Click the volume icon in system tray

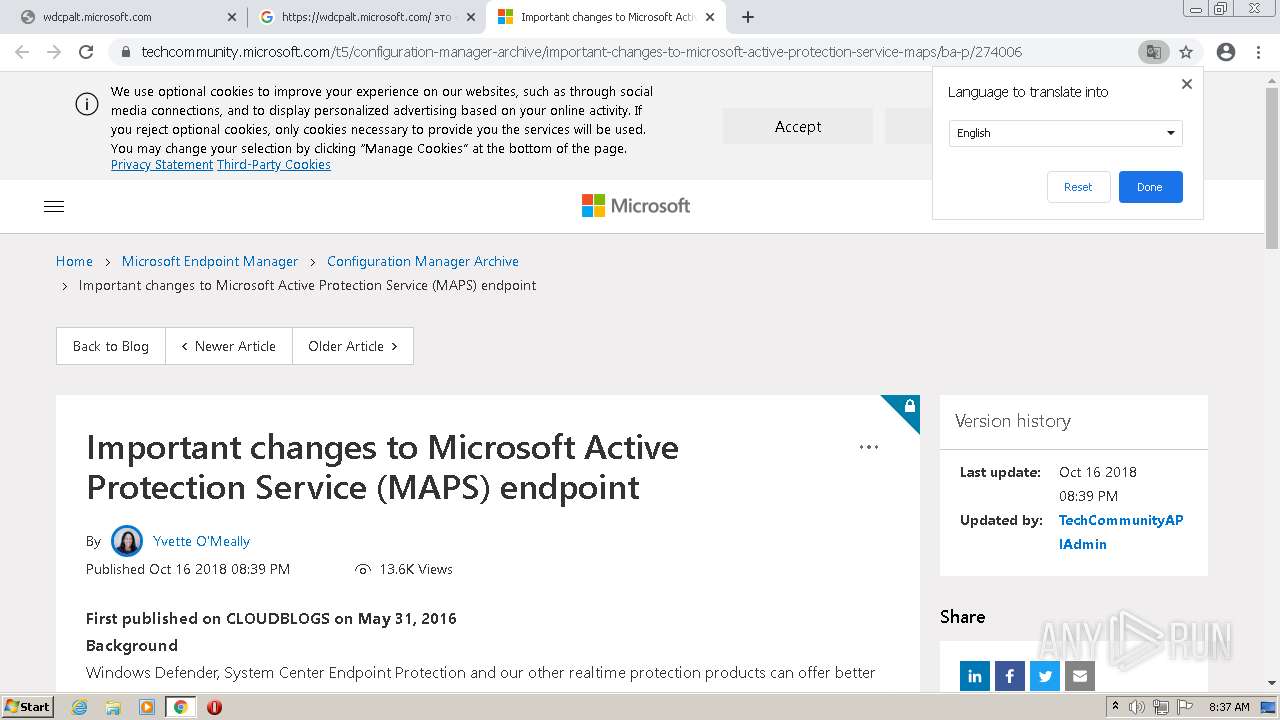pyautogui.click(x=1137, y=707)
